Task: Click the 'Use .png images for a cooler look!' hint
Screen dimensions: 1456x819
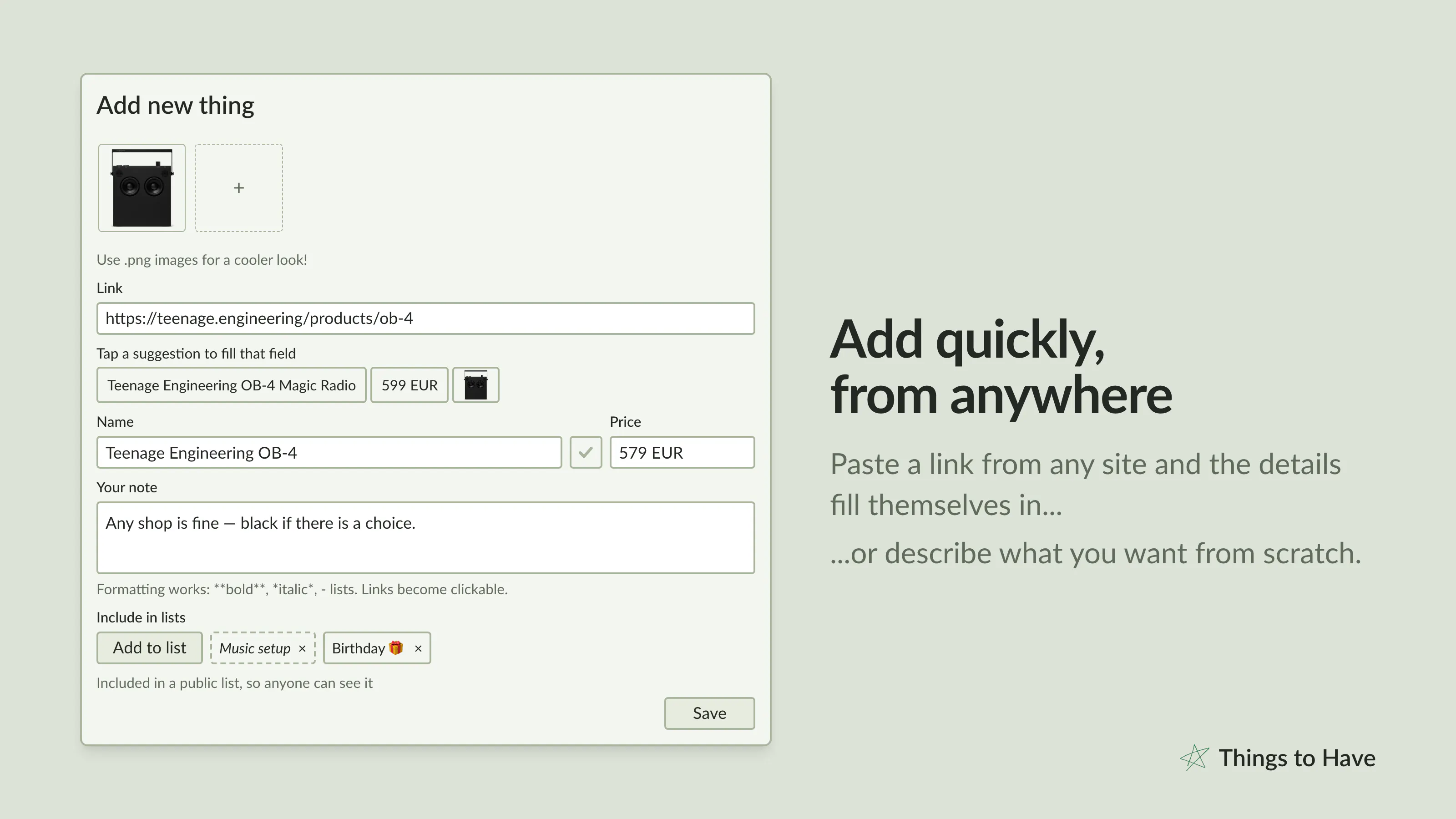Action: (202, 260)
